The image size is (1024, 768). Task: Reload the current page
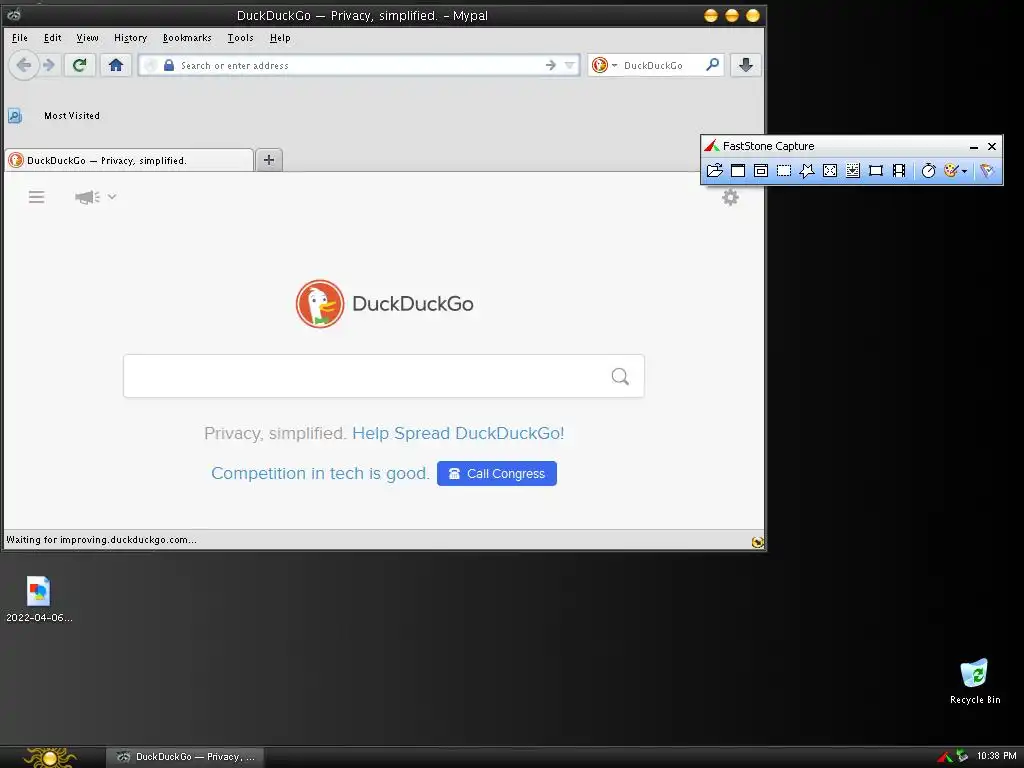80,65
